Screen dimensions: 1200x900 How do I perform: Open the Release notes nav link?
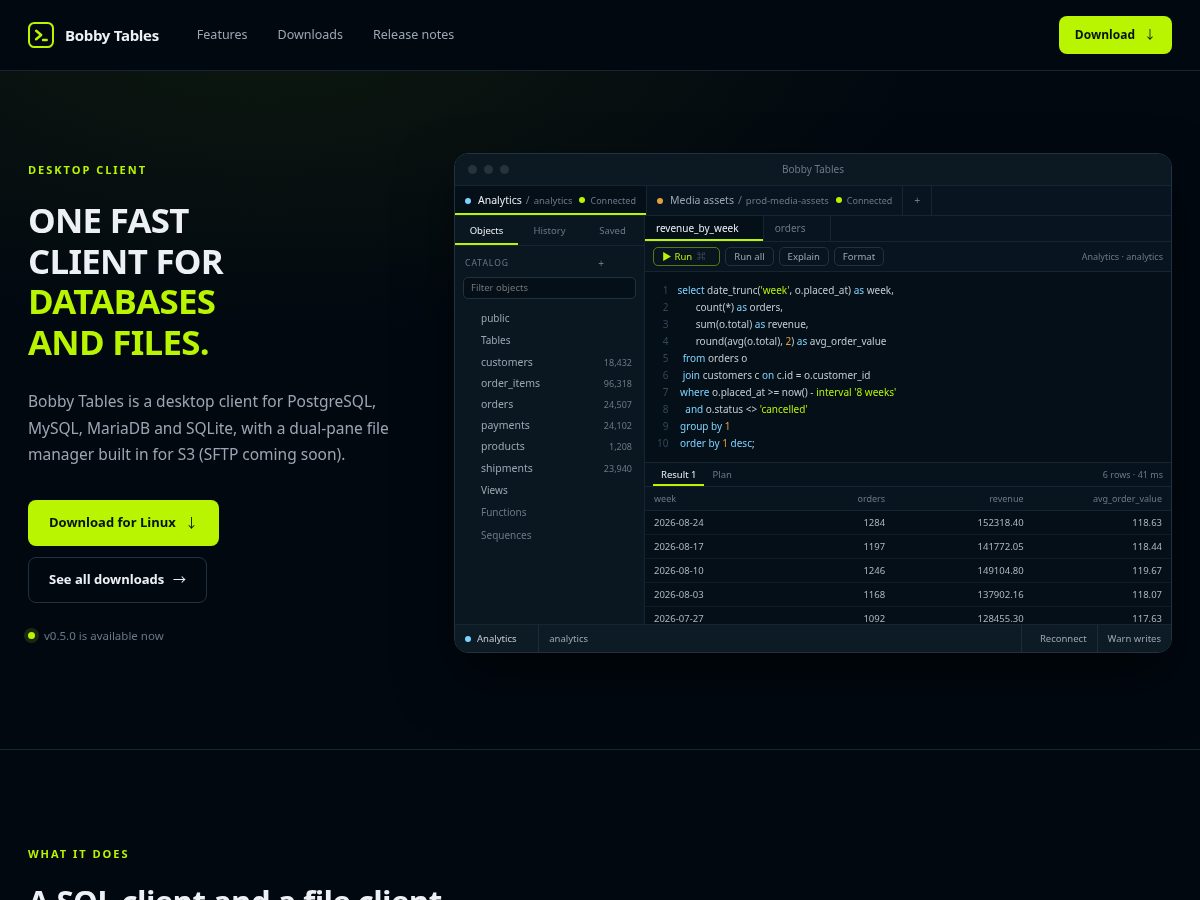pyautogui.click(x=413, y=34)
